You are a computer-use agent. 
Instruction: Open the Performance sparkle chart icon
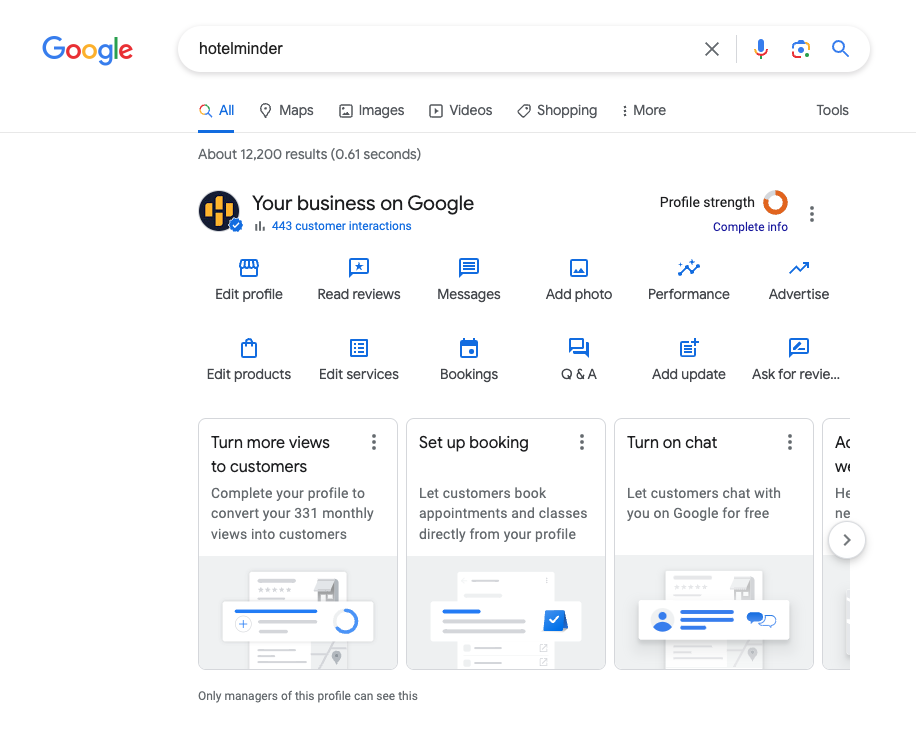(x=689, y=268)
